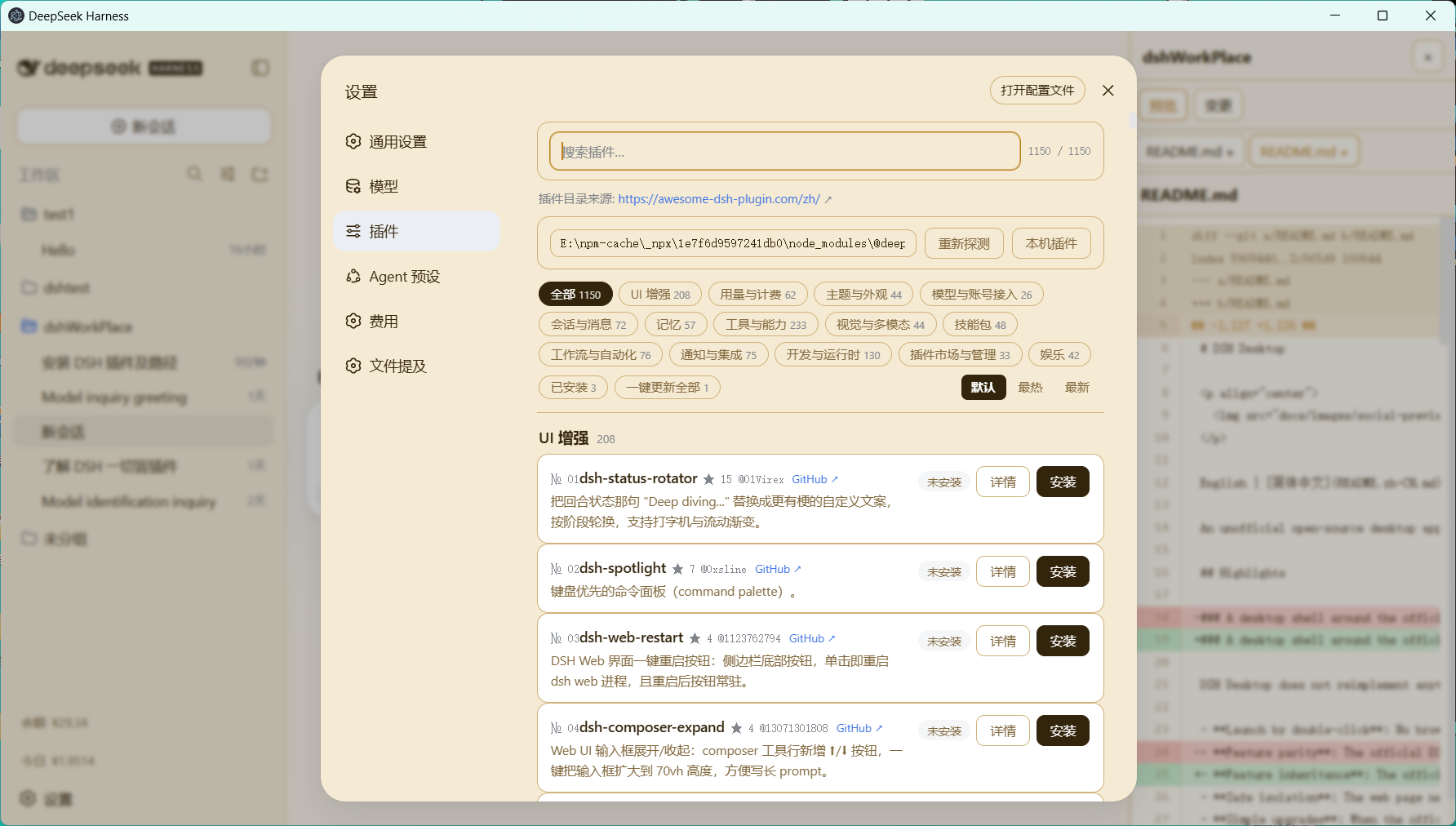Filter by 开发与运行时 130
The width and height of the screenshot is (1456, 826).
[x=833, y=355]
